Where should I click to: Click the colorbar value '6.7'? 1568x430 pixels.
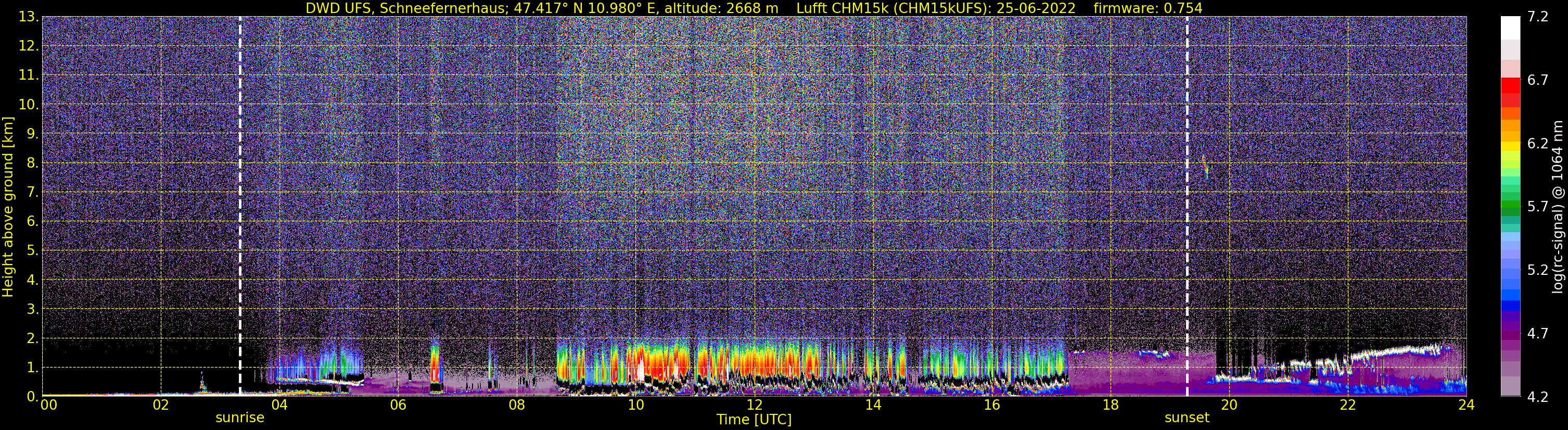[x=1538, y=80]
